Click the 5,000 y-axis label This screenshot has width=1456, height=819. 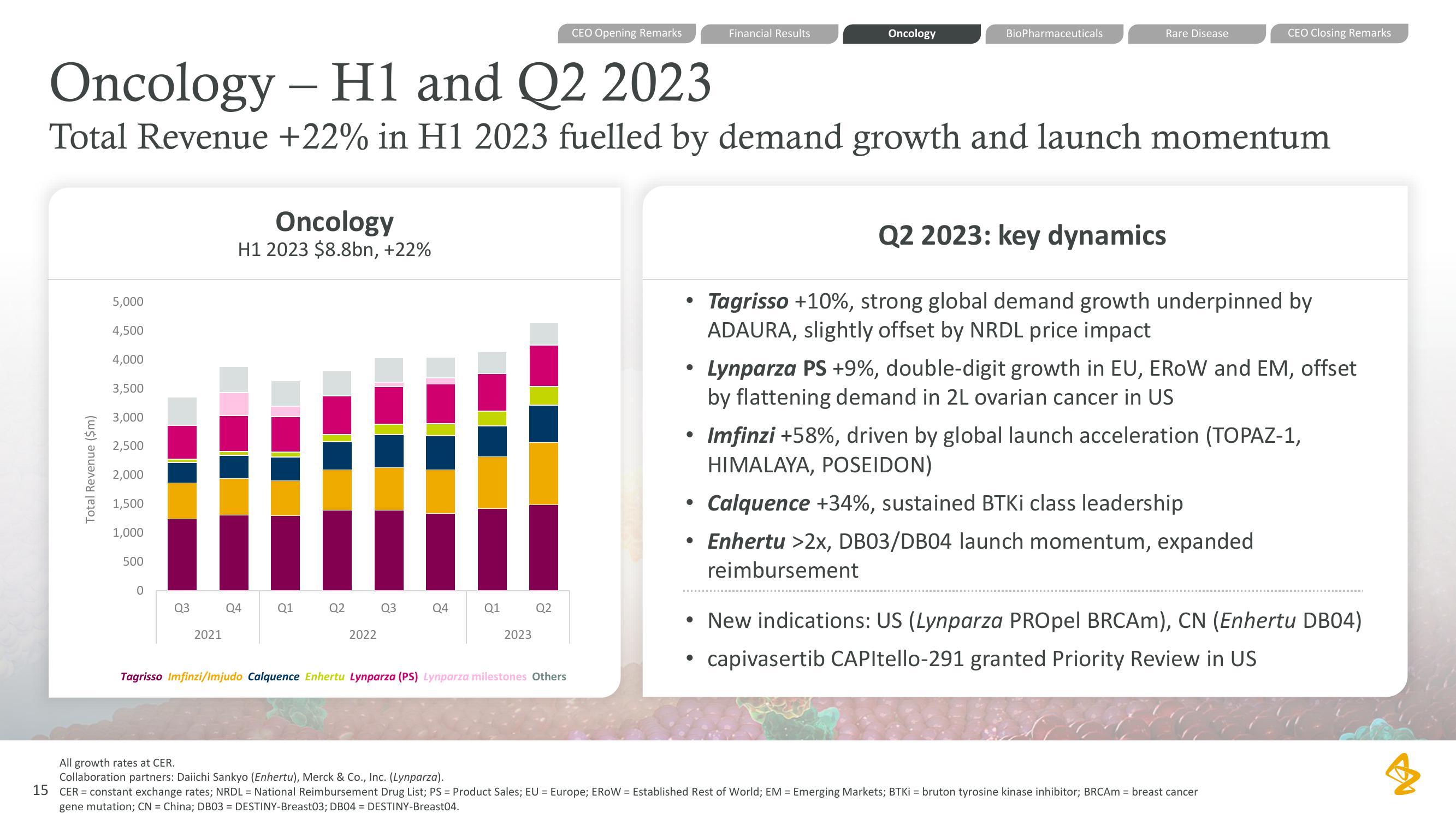point(128,302)
